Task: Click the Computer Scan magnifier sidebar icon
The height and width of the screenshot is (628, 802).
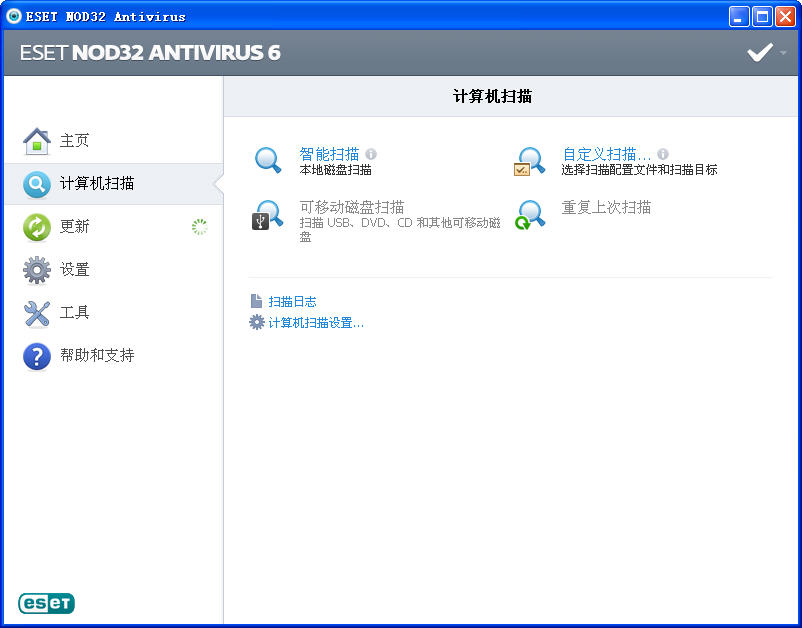Action: click(x=36, y=184)
